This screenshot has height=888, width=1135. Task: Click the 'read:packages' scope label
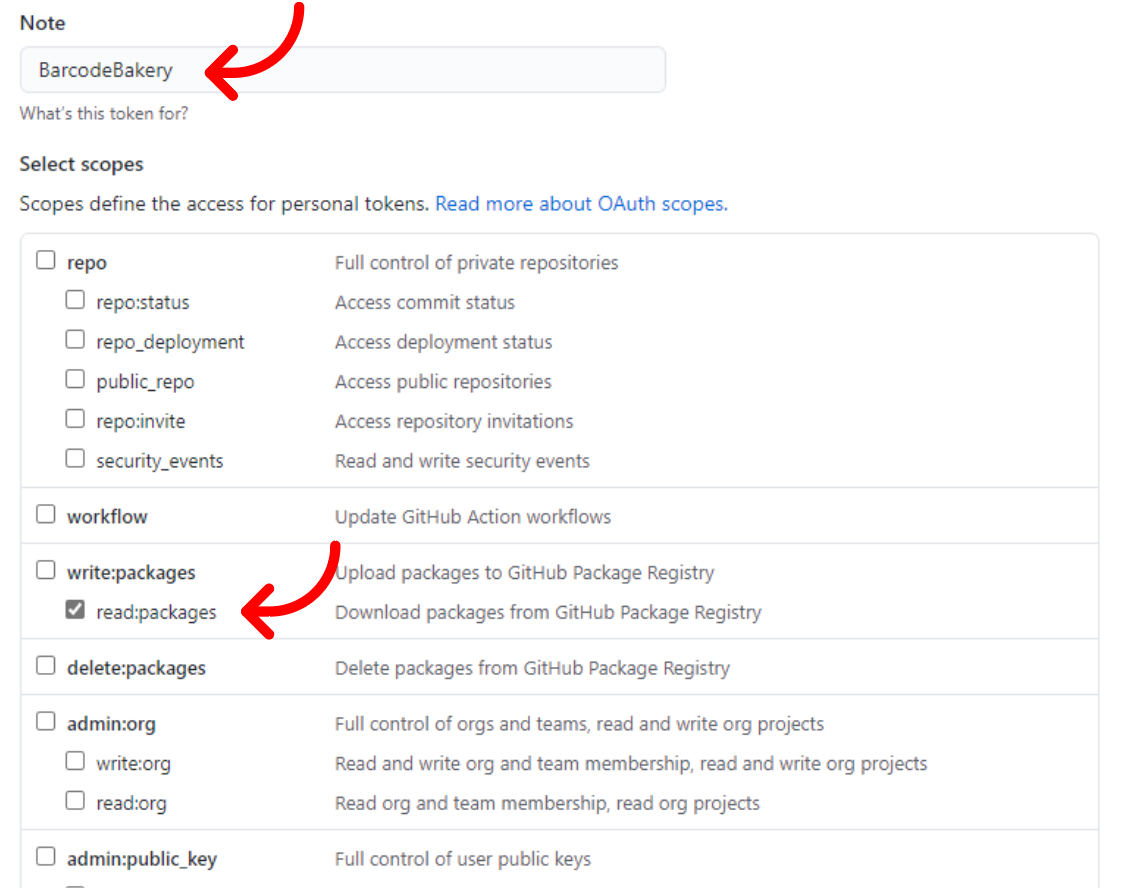[156, 613]
